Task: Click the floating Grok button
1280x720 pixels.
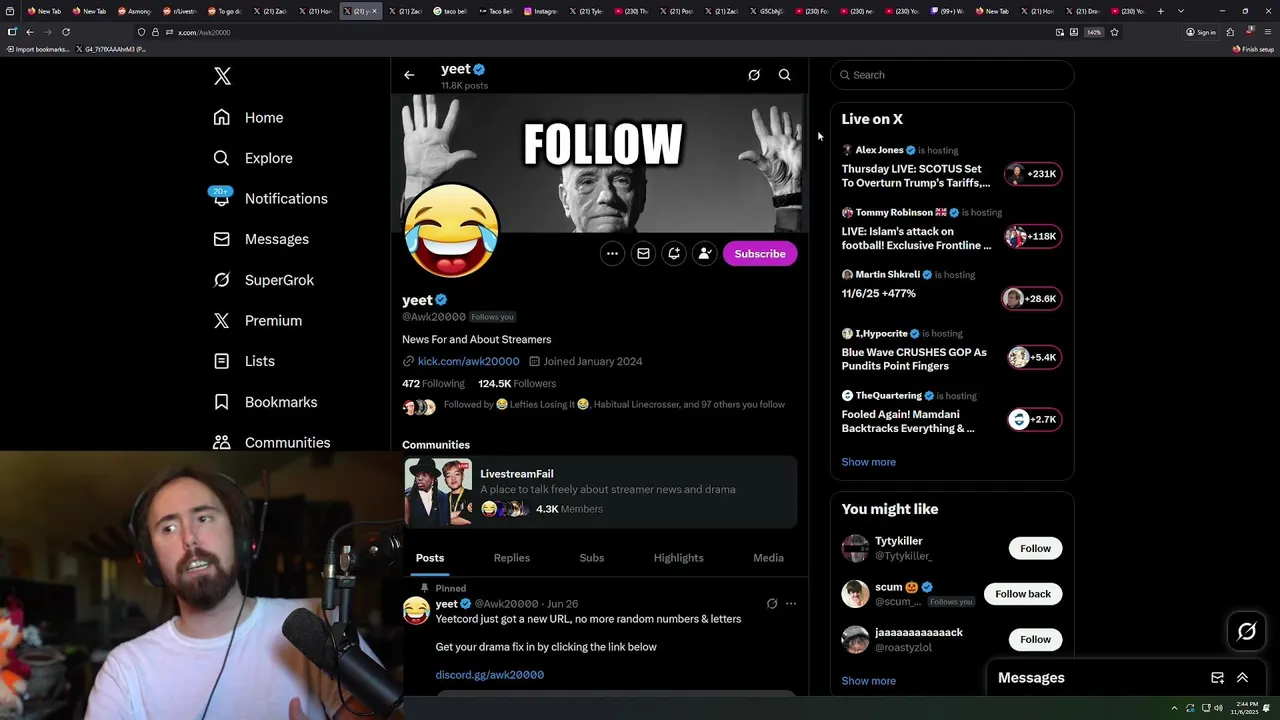Action: click(x=1247, y=631)
